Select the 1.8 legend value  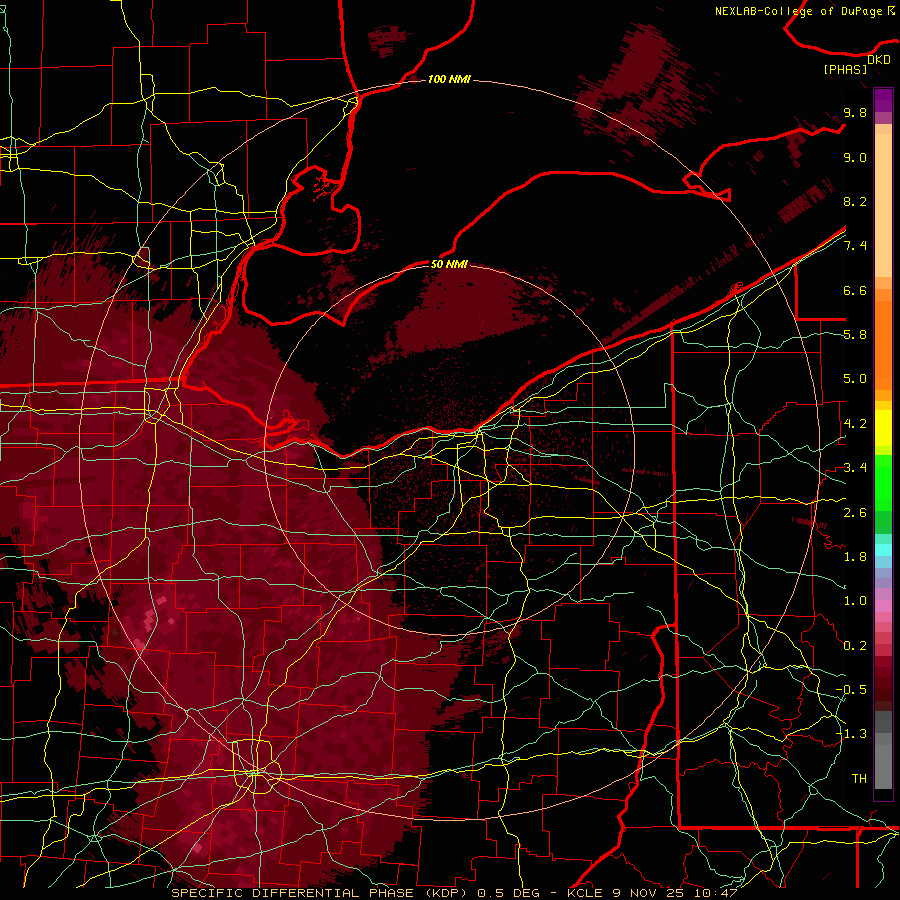point(855,557)
